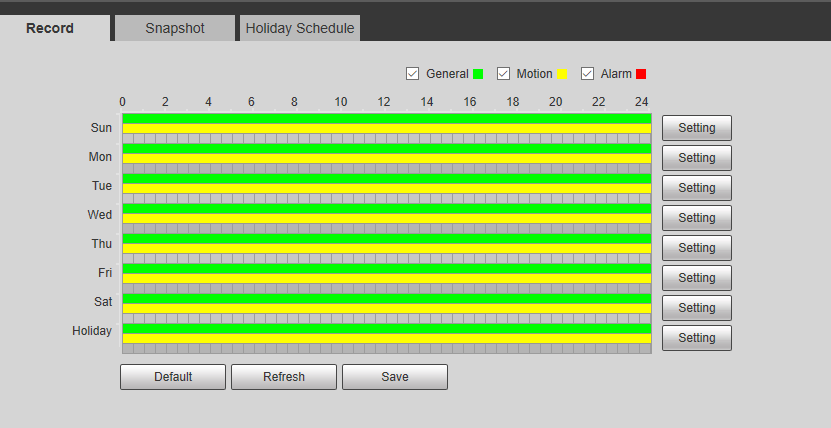Image resolution: width=831 pixels, height=428 pixels.
Task: Click Friday's yellow Motion timeline bar
Action: click(x=386, y=278)
